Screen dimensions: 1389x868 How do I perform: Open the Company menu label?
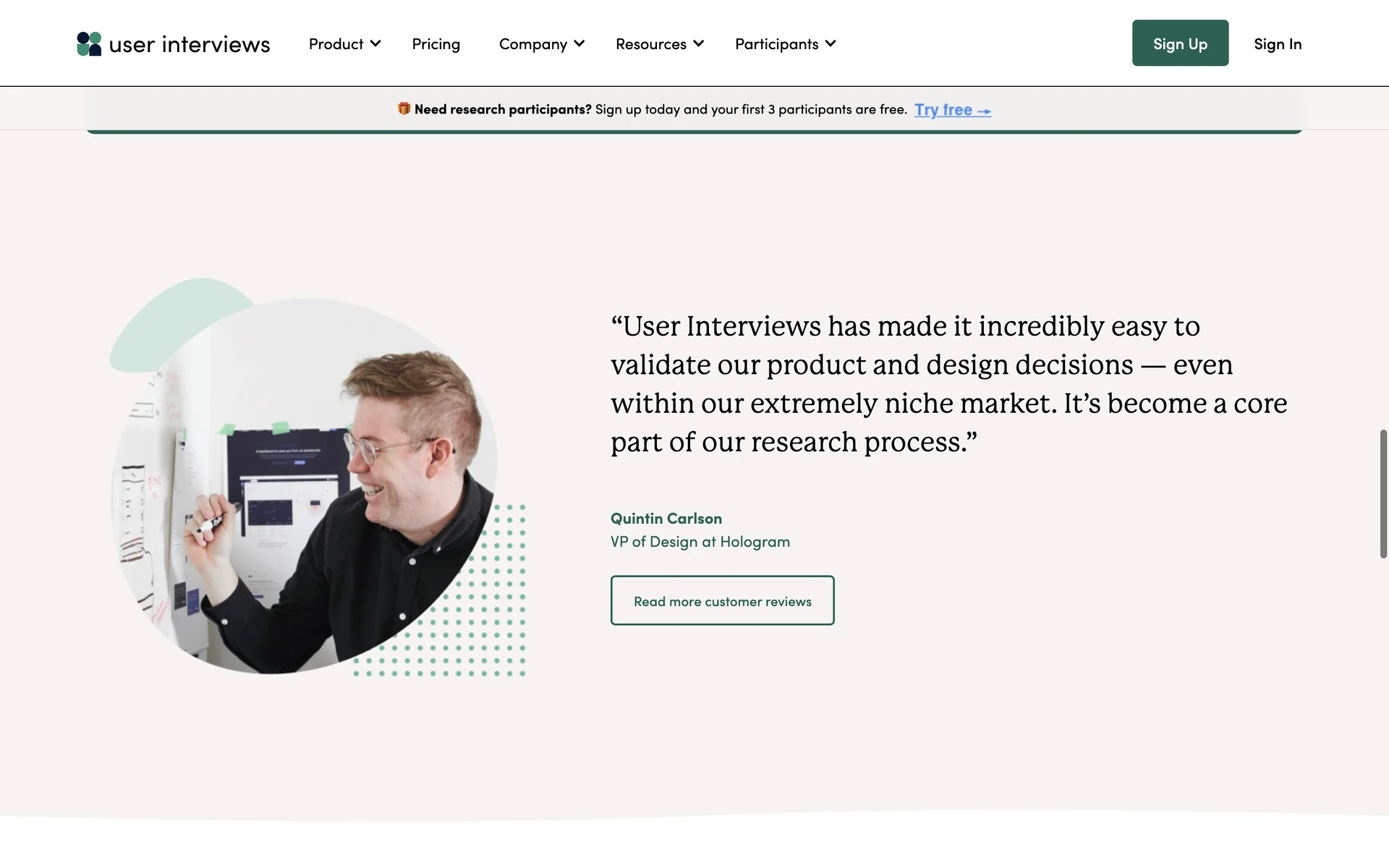(x=532, y=44)
